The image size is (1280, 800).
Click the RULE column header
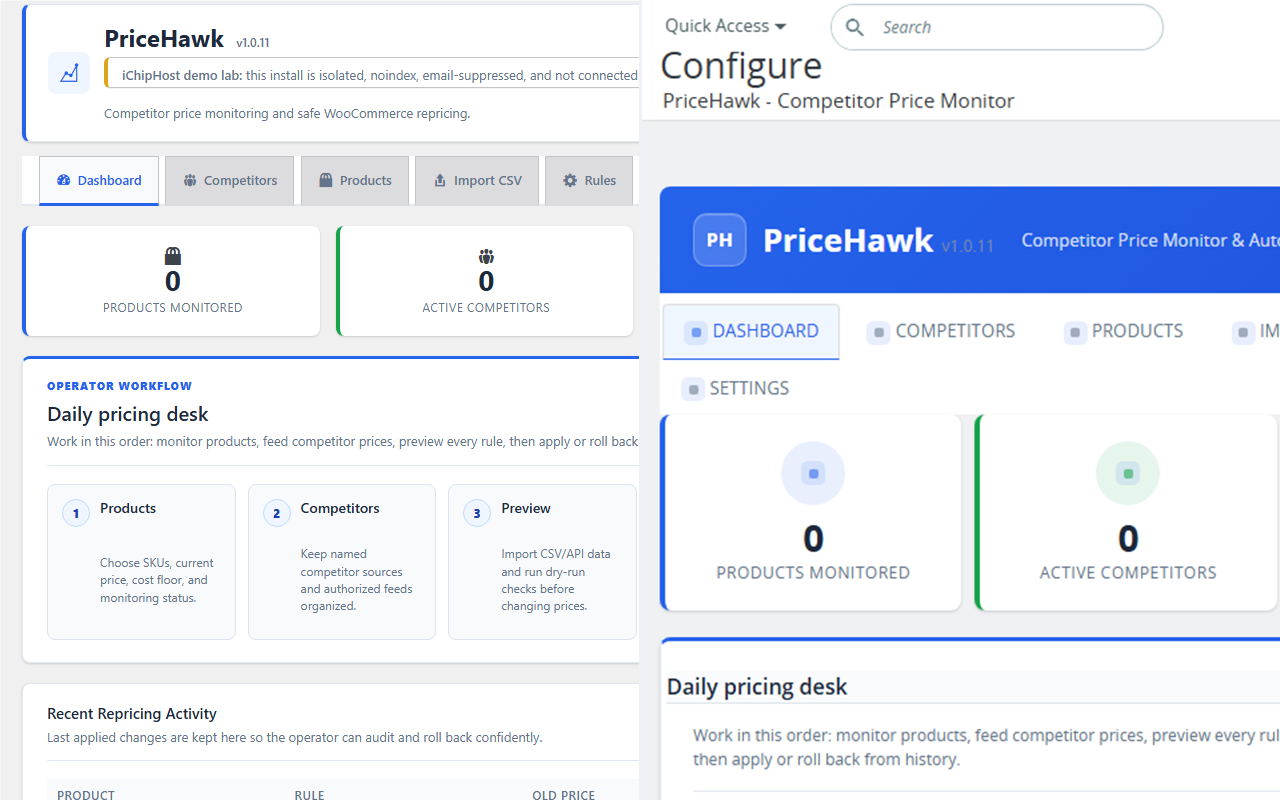[310, 795]
